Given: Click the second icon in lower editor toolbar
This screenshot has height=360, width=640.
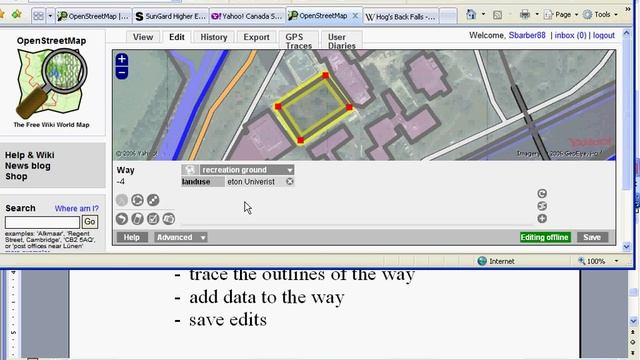Looking at the screenshot, I should coord(138,219).
